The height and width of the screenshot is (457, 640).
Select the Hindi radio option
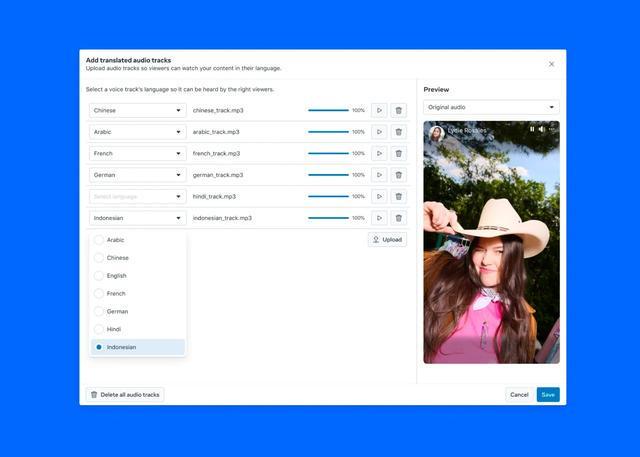[99, 329]
